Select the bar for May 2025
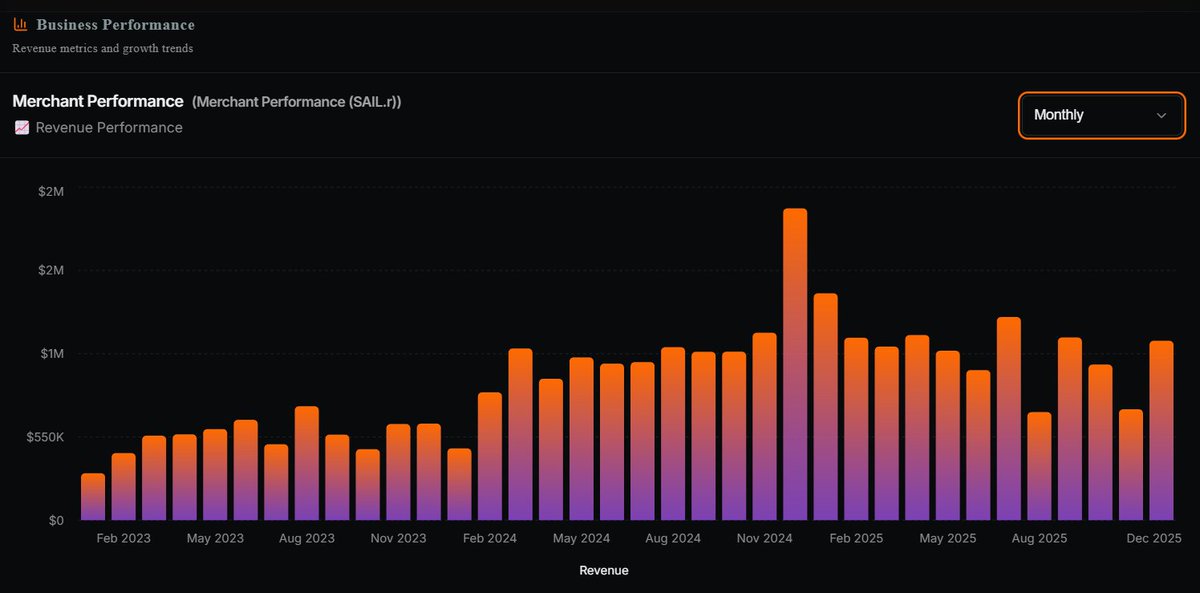This screenshot has width=1200, height=593. point(948,436)
